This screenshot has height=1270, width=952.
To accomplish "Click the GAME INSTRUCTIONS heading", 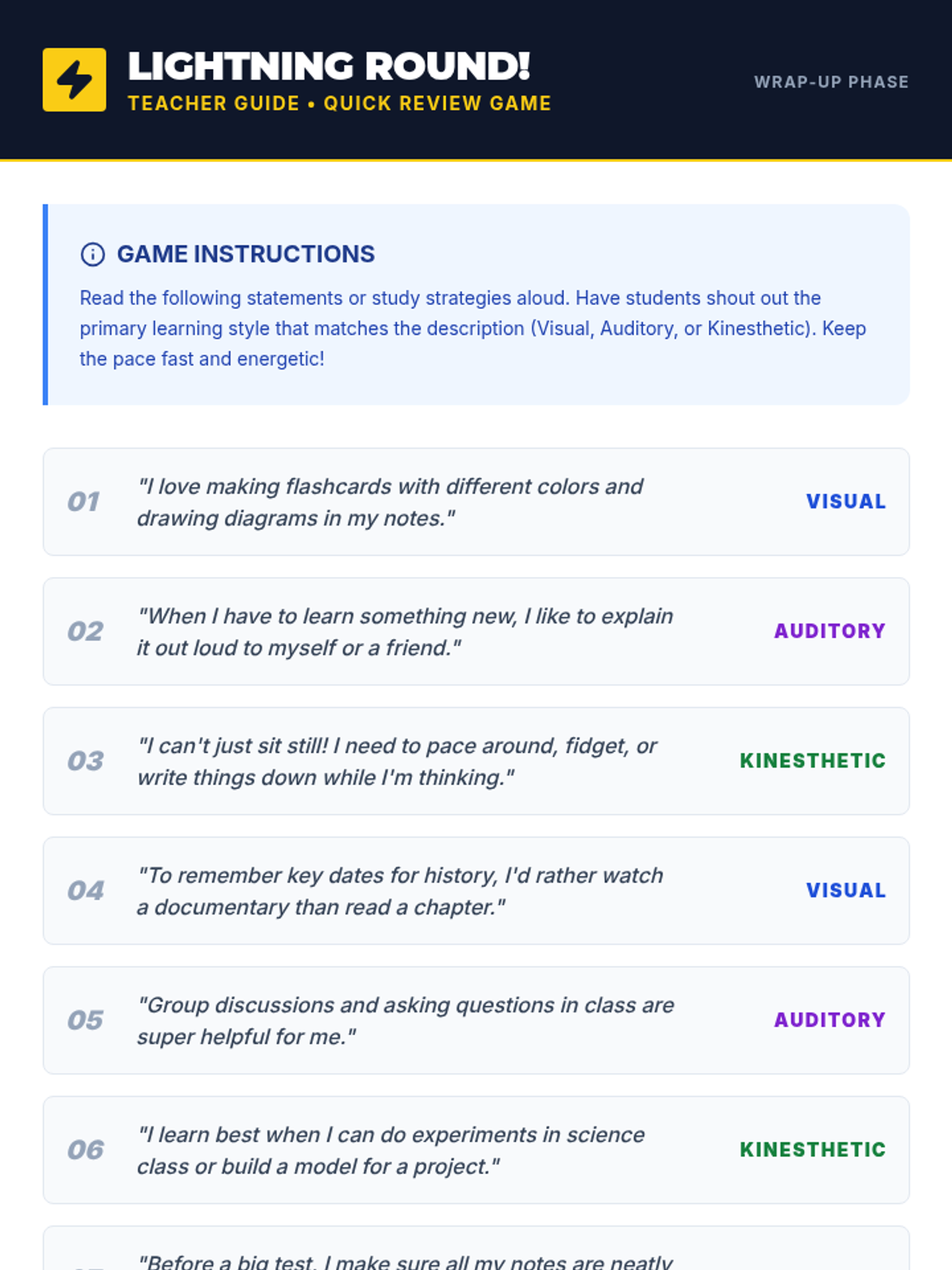I will point(246,254).
